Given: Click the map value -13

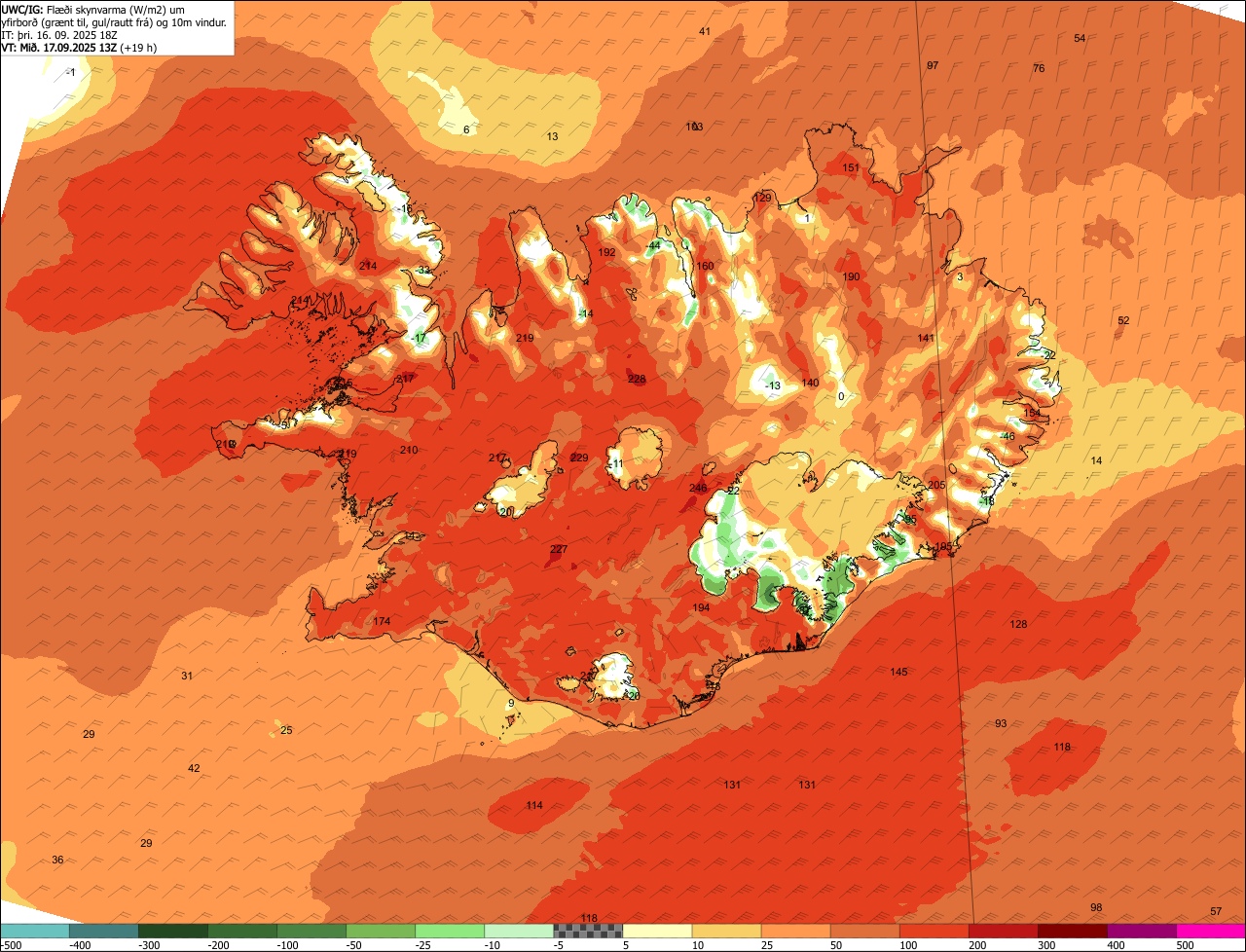Looking at the screenshot, I should tap(773, 386).
